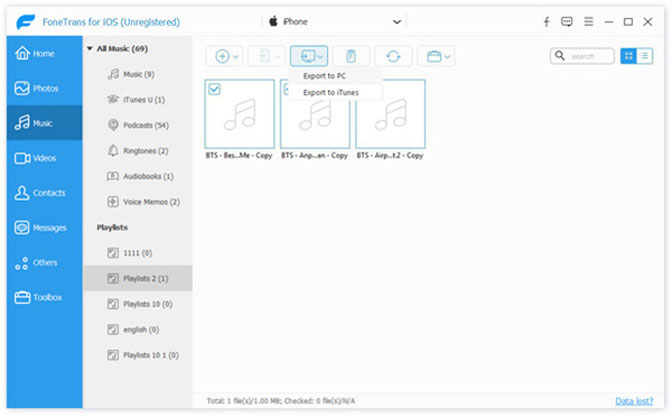Open the Videos section
672x416 pixels.
coord(44,158)
